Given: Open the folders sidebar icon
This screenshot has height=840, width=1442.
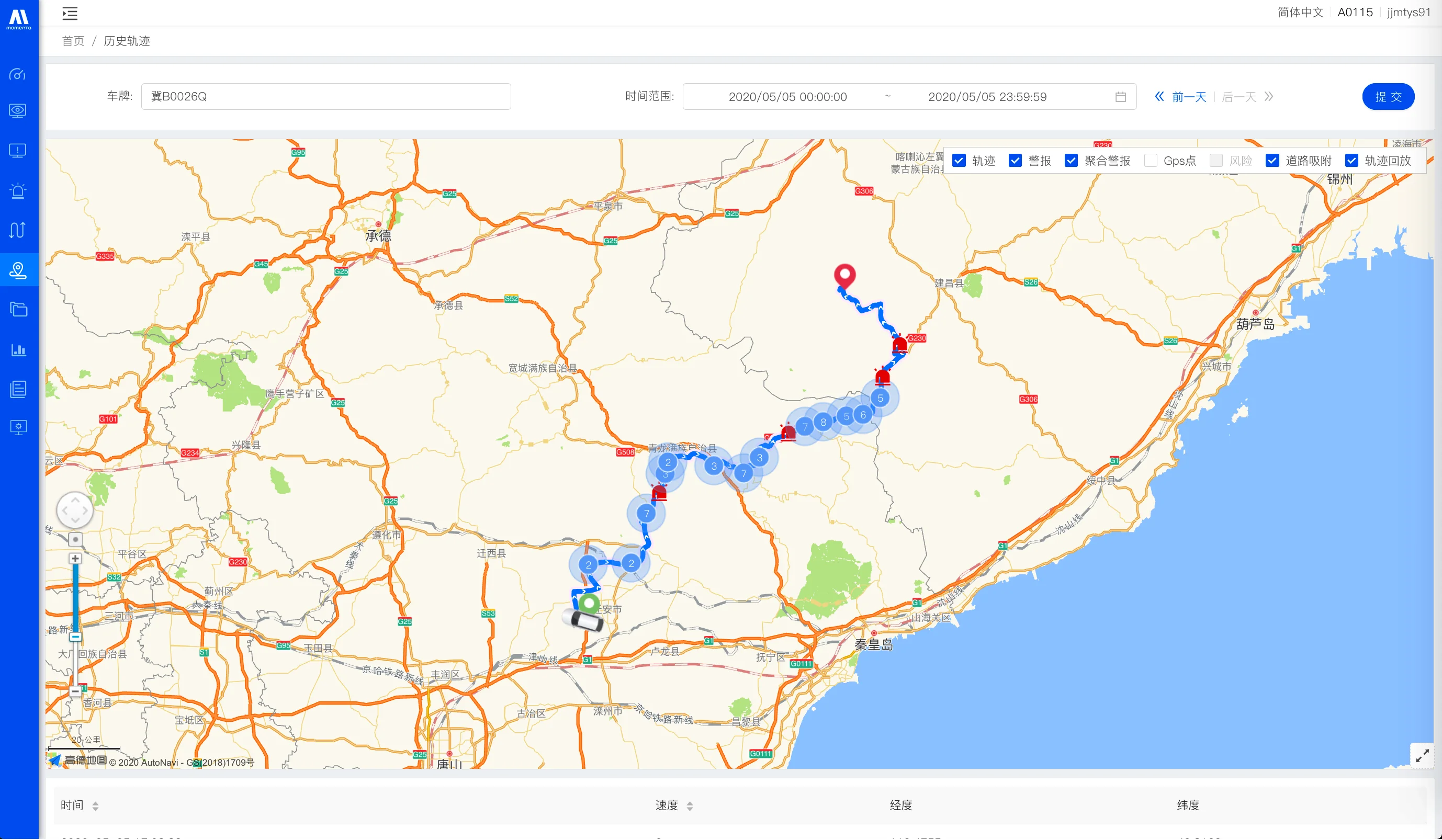Looking at the screenshot, I should click(18, 310).
